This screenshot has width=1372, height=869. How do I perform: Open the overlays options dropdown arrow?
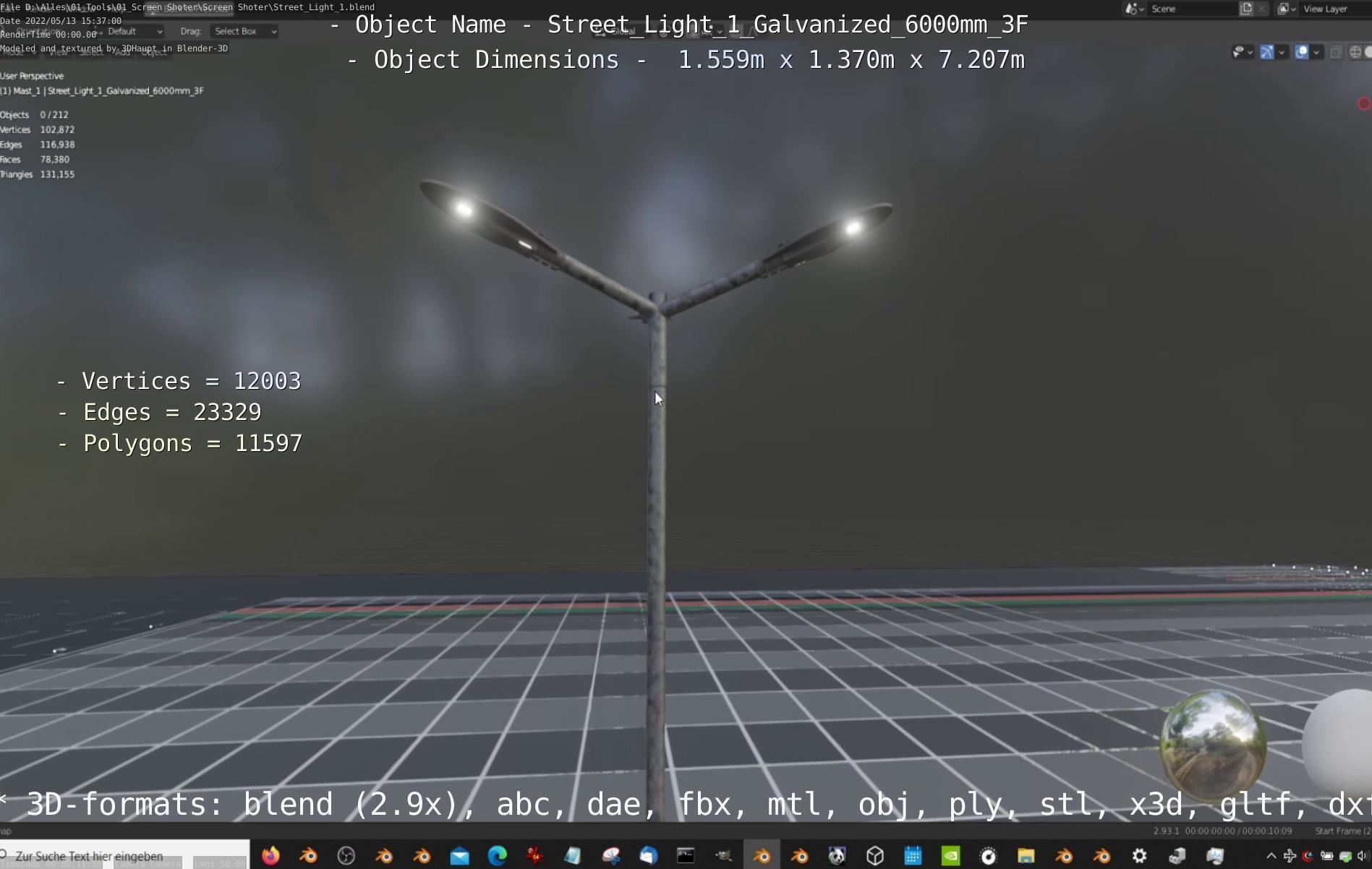pyautogui.click(x=1316, y=52)
